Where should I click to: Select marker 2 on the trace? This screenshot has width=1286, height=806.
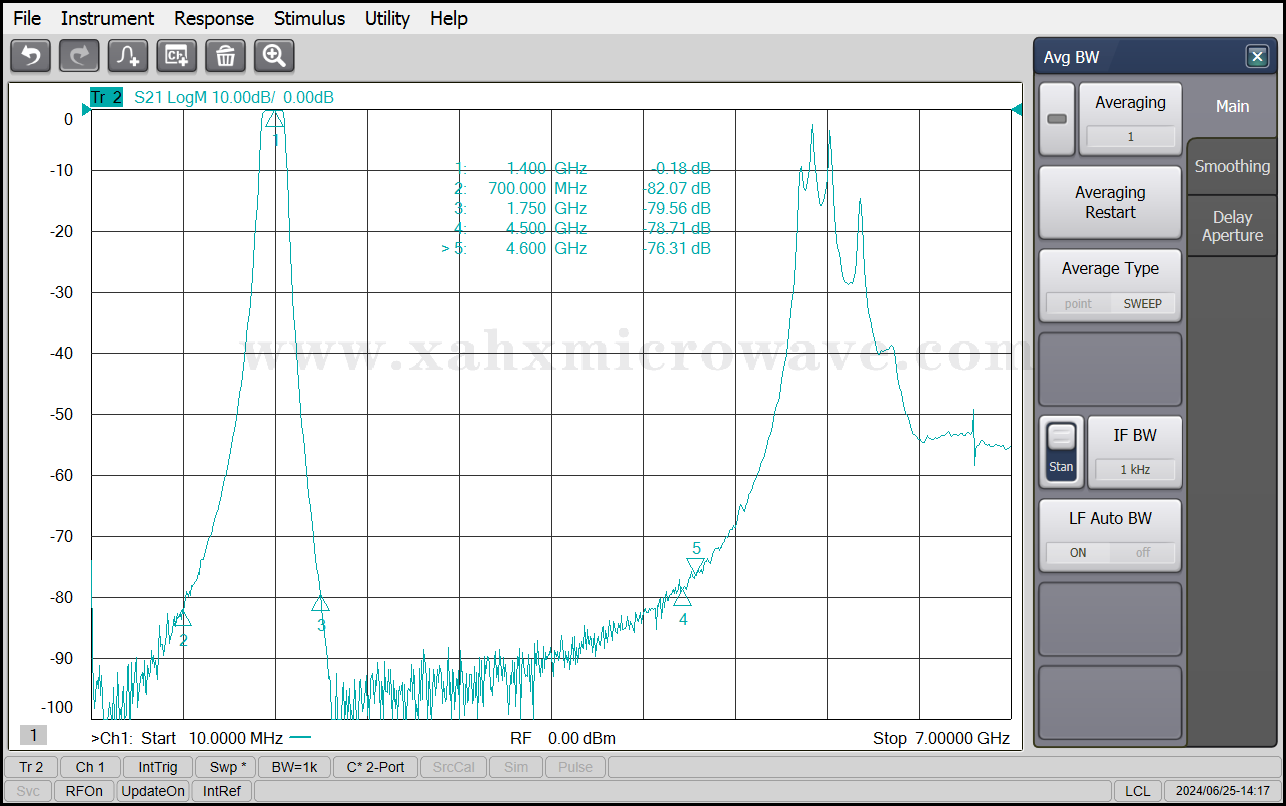pyautogui.click(x=183, y=619)
